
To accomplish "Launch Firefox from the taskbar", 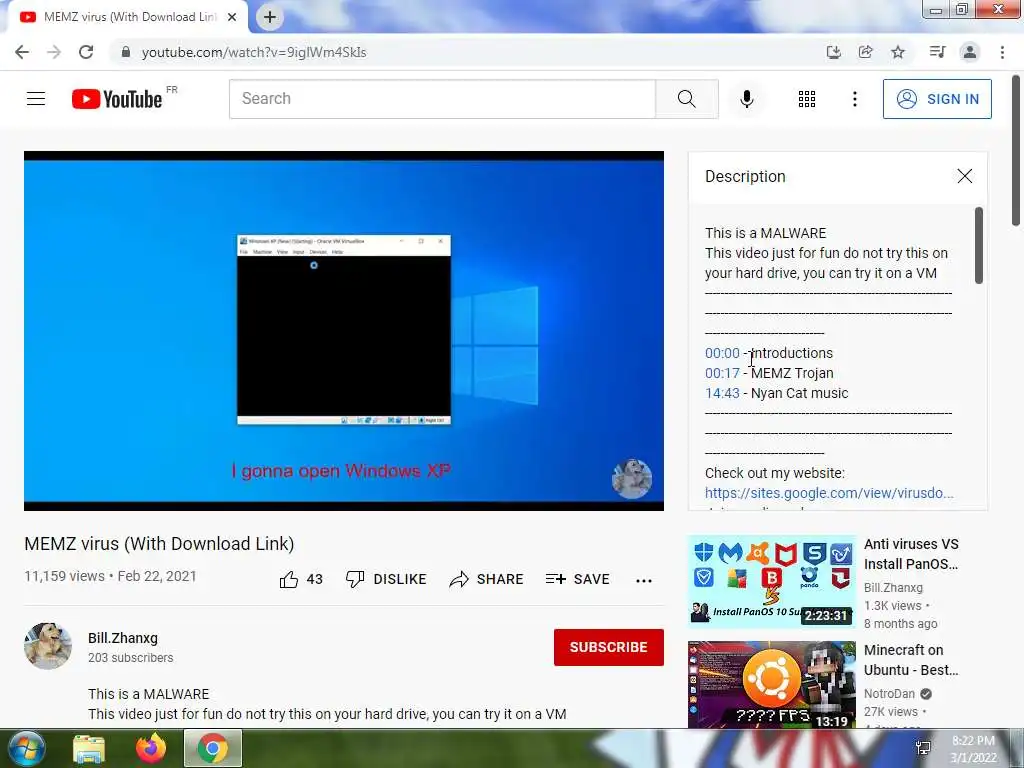I will [151, 748].
